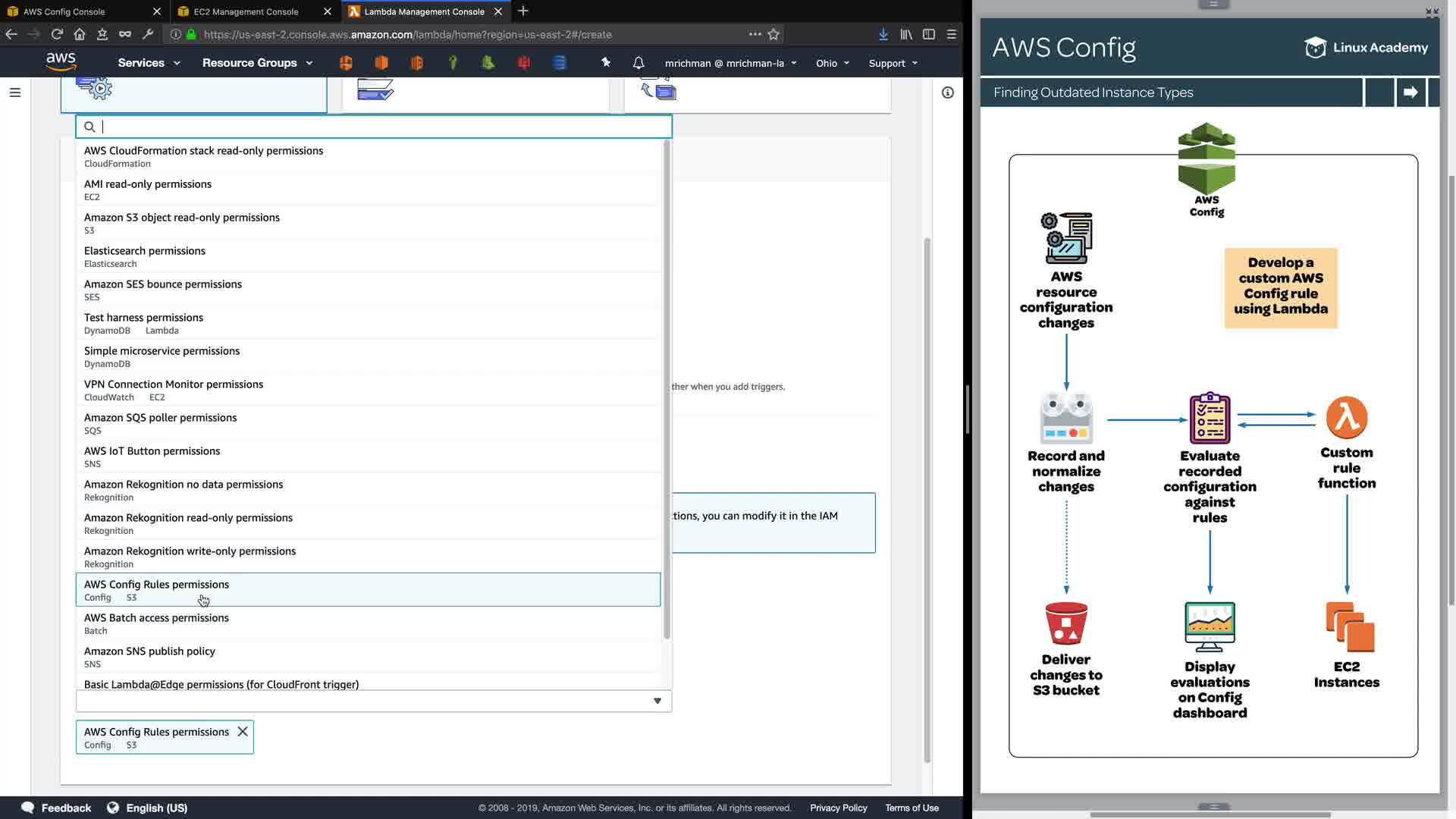Click the info panel icon

click(948, 93)
